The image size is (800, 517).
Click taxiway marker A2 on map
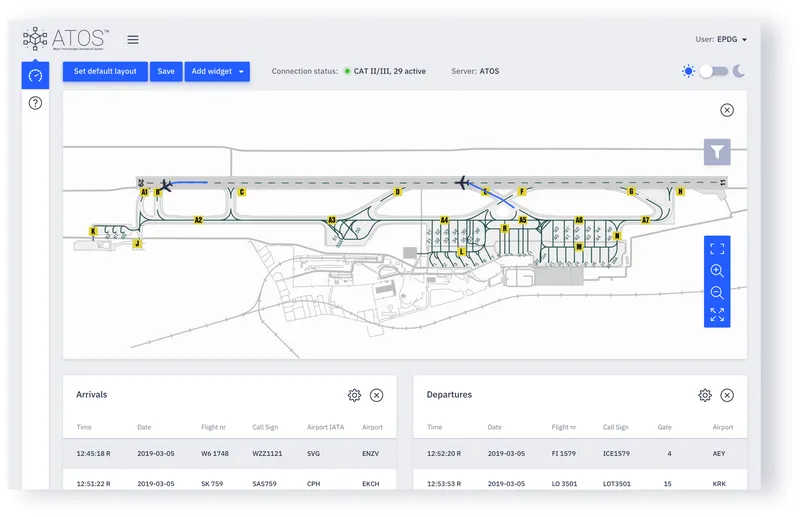click(x=198, y=220)
